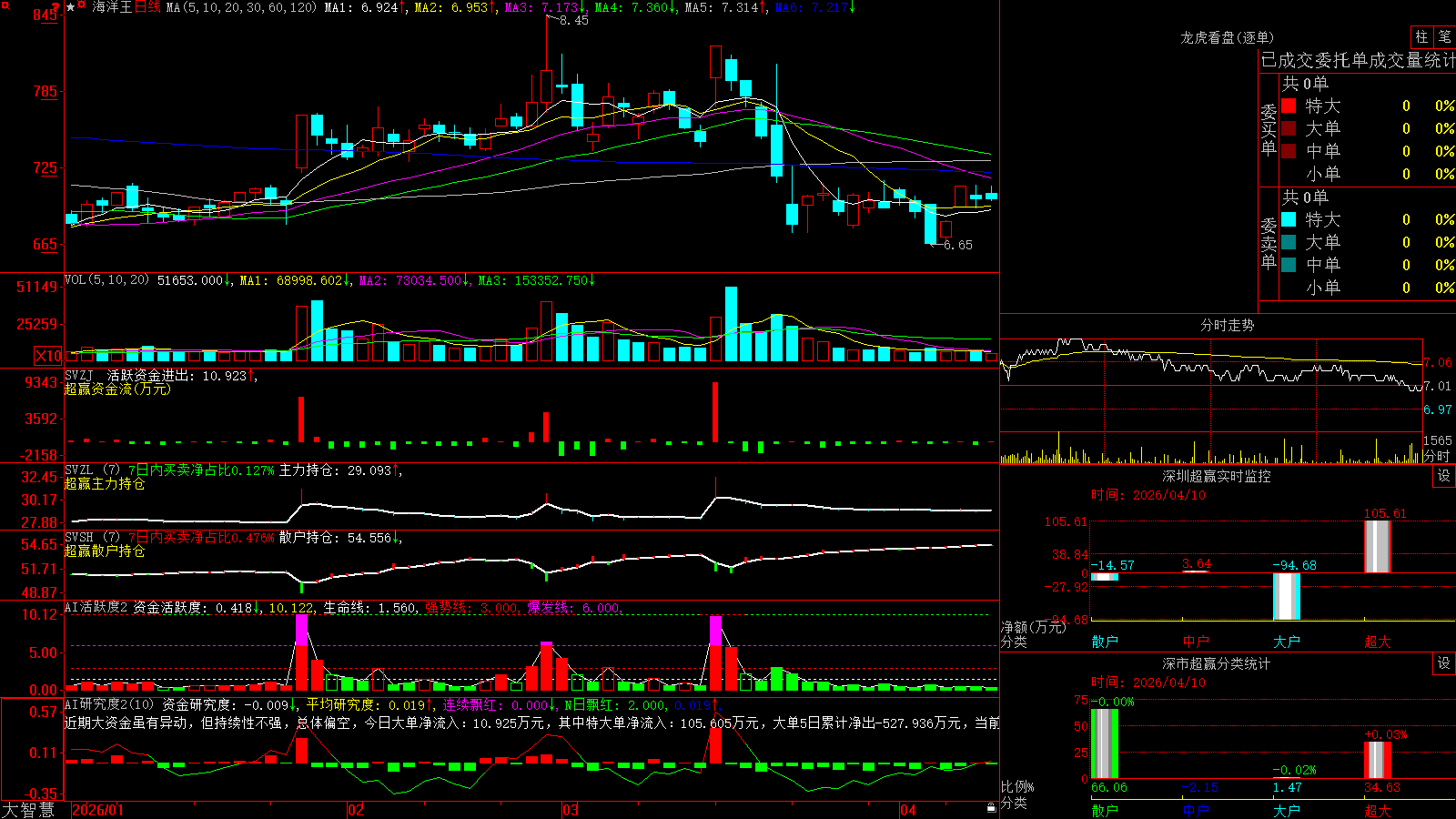Click the 深圳超赢实时监控 panel title
1456x819 pixels.
1217,476
